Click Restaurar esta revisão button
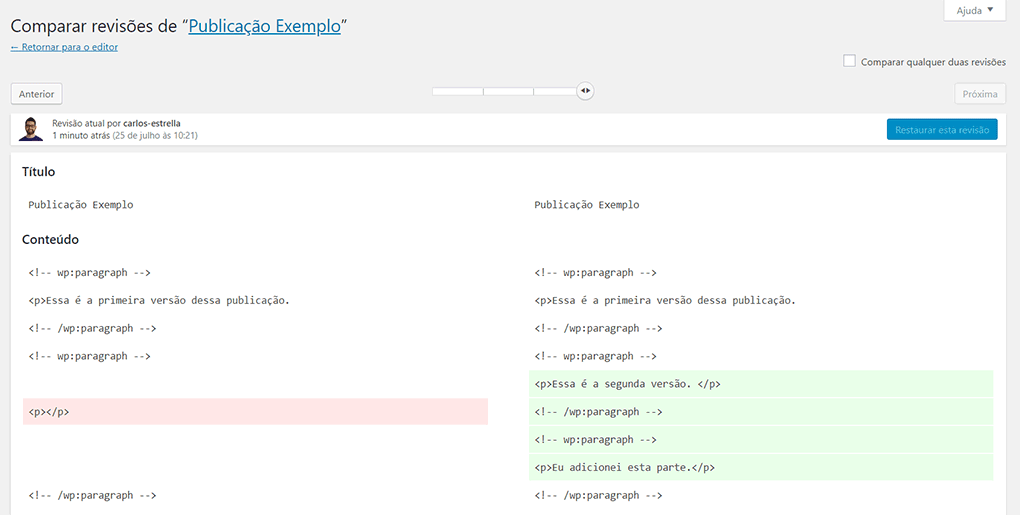Viewport: 1020px width, 515px height. click(x=942, y=129)
